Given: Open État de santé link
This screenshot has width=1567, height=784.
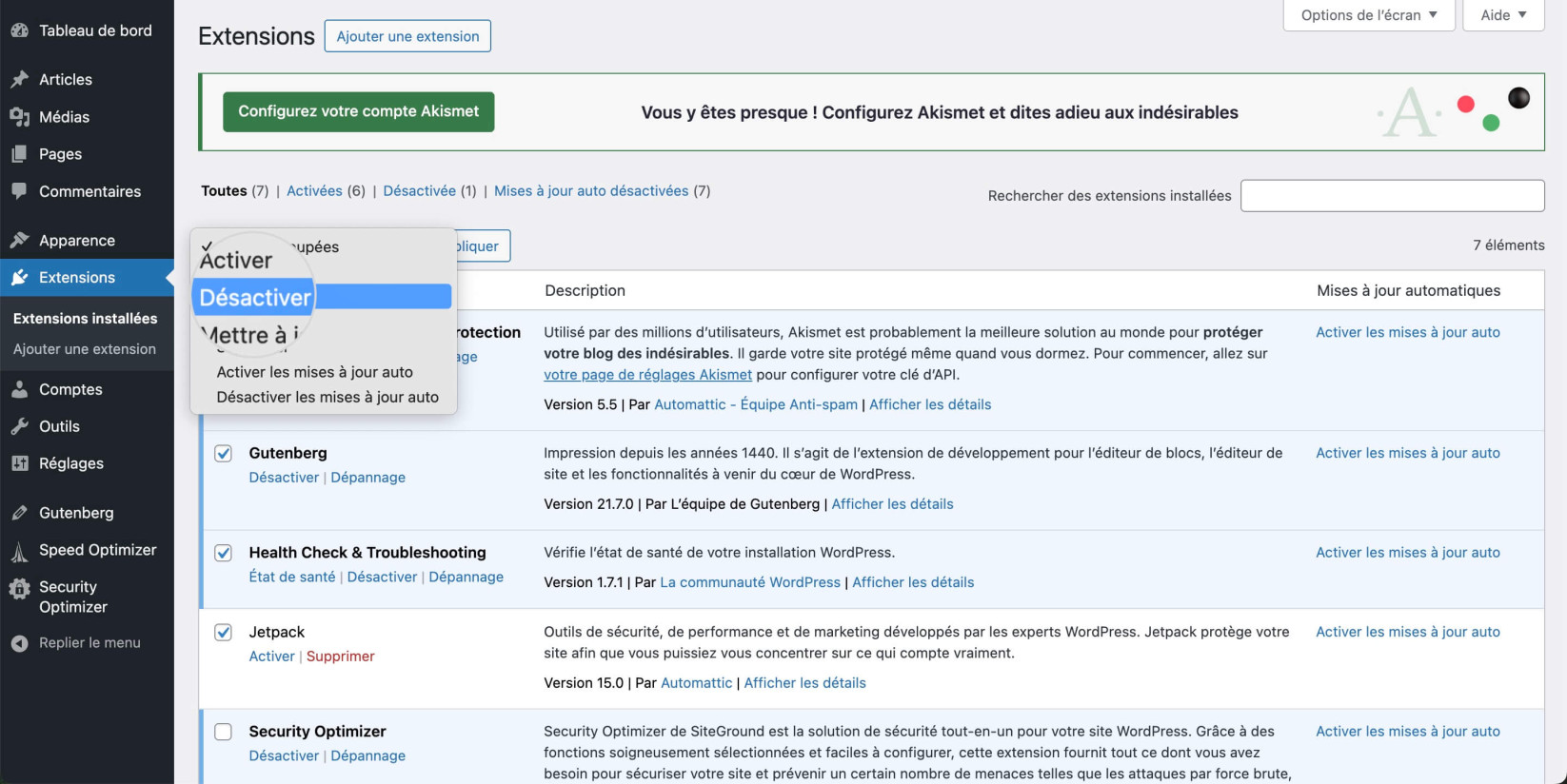Looking at the screenshot, I should coord(292,577).
